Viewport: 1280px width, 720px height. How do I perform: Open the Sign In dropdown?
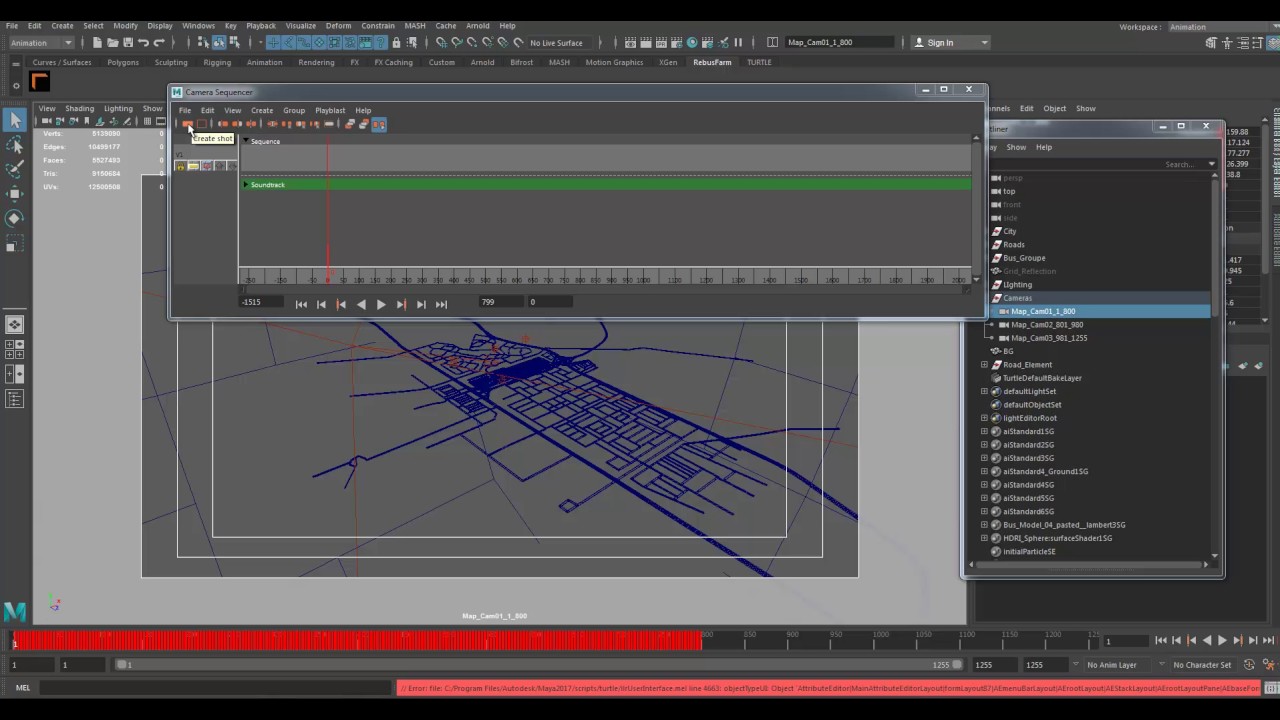coord(951,42)
